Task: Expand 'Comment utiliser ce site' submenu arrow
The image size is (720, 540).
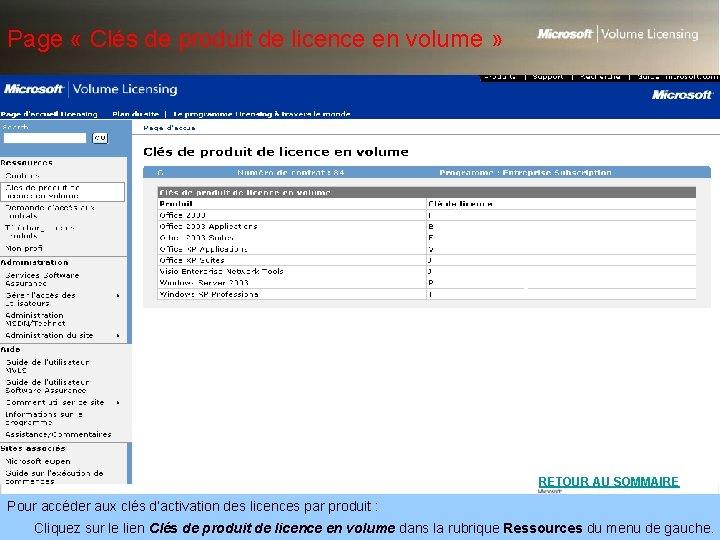Action: coord(118,403)
